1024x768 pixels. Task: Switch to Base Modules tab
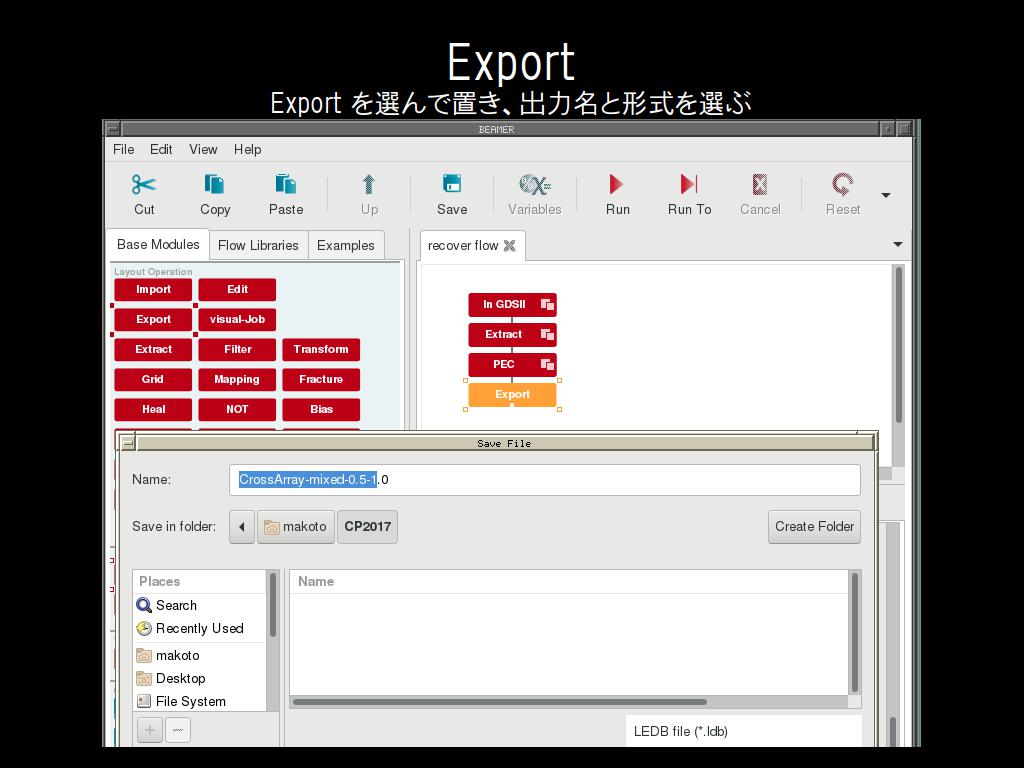coord(158,245)
